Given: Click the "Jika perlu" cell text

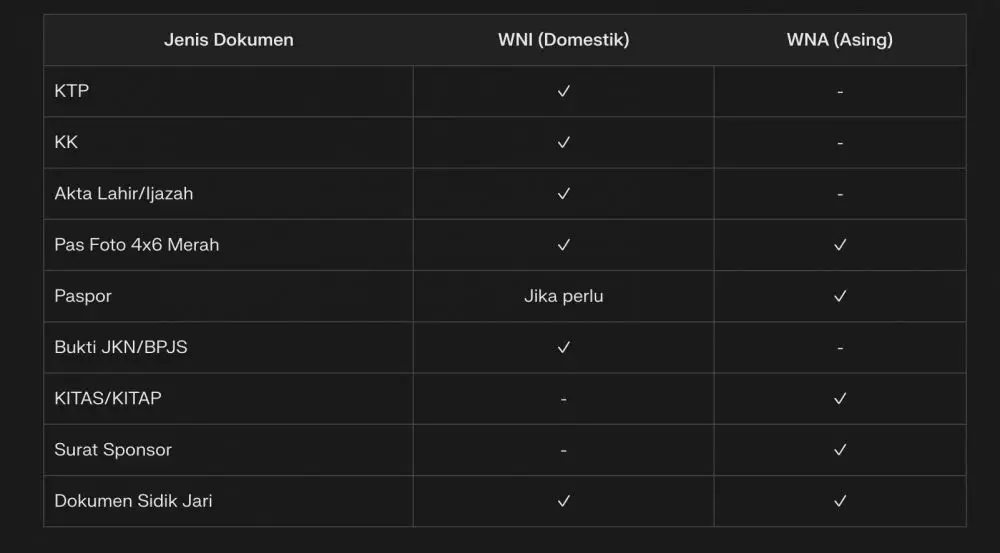Looking at the screenshot, I should (x=564, y=296).
